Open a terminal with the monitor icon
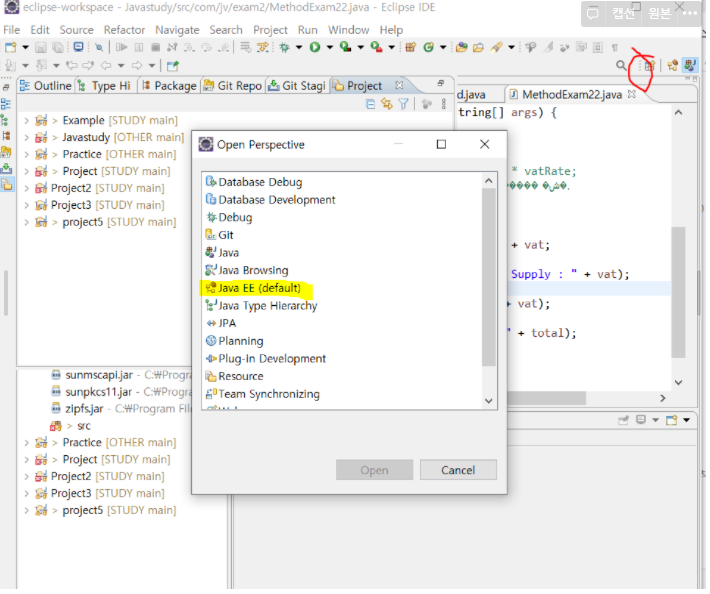 coord(78,47)
